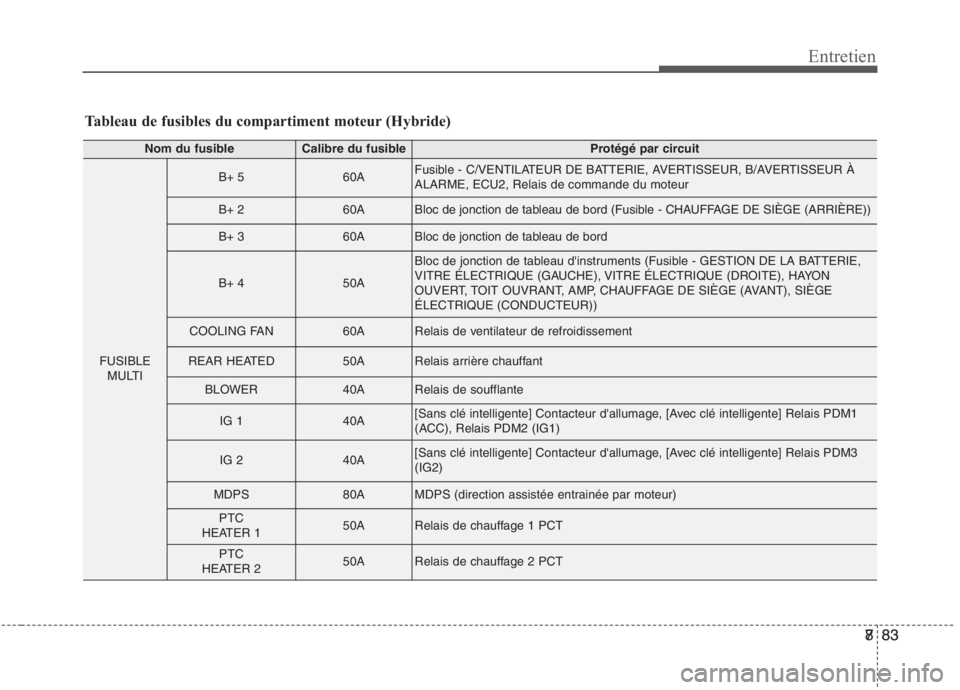Image resolution: width=960 pixels, height=690 pixels.
Task: Click the 'B+ 2' fuse name cell
Action: click(231, 210)
